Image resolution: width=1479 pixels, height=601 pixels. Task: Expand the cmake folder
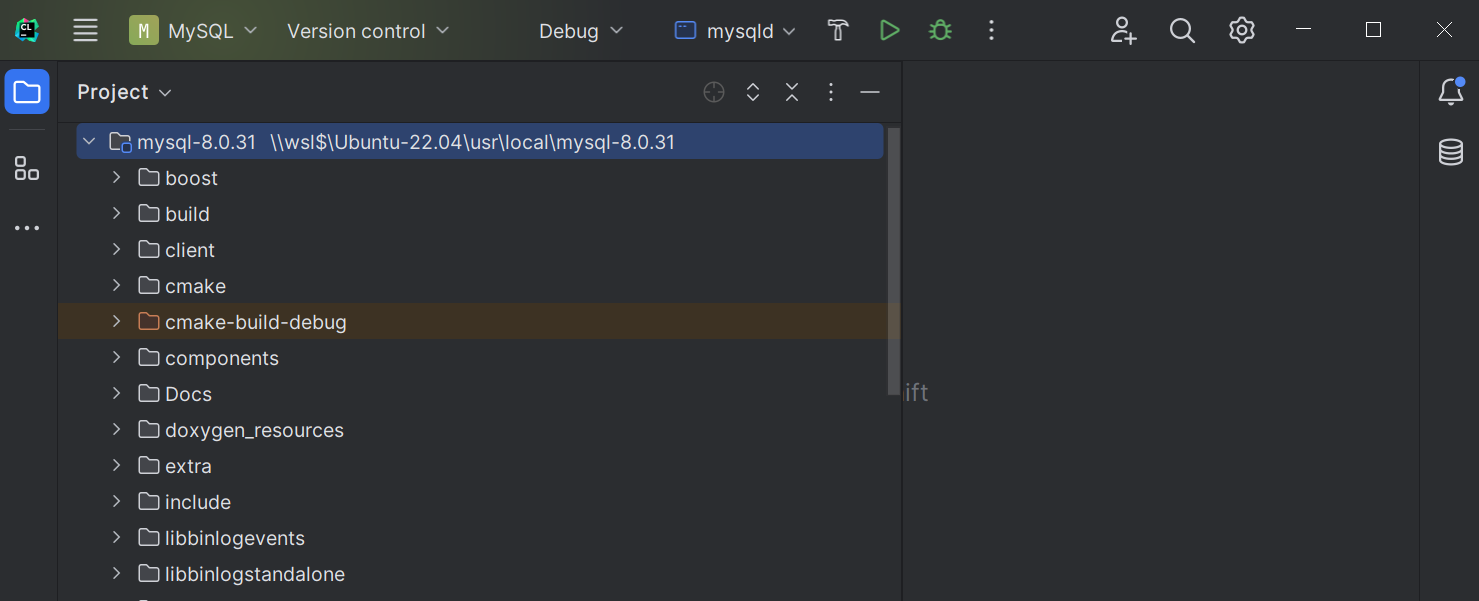(x=117, y=286)
